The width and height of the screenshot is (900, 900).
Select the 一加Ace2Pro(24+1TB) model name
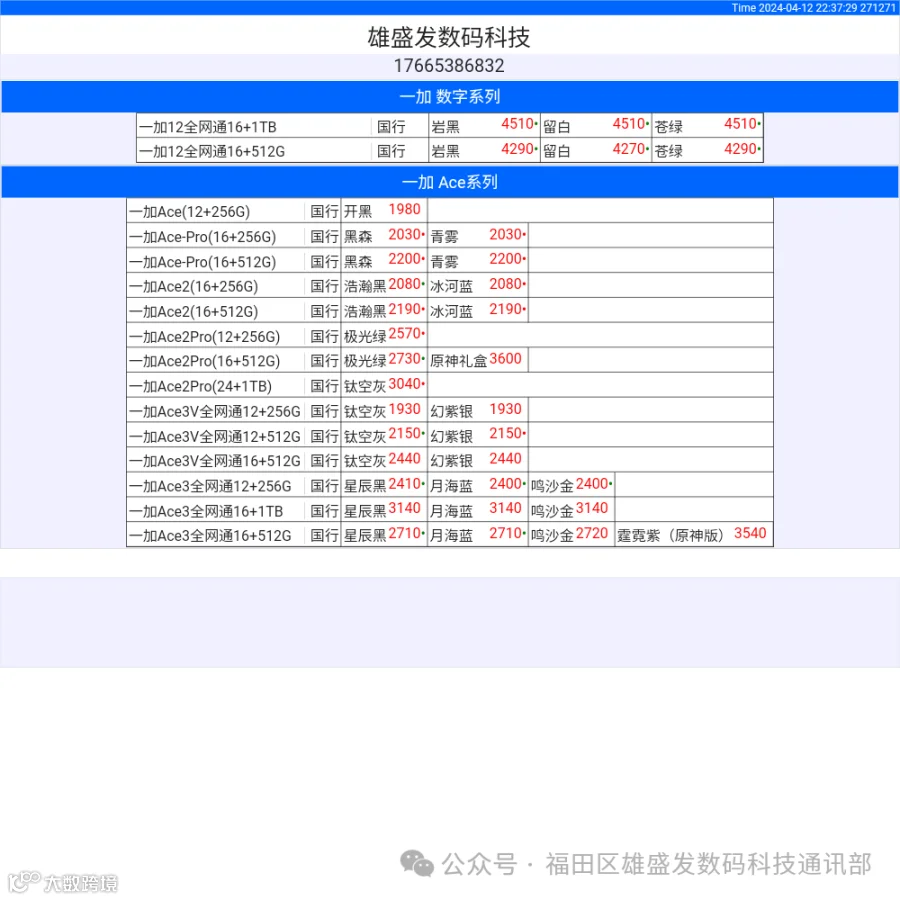(200, 387)
